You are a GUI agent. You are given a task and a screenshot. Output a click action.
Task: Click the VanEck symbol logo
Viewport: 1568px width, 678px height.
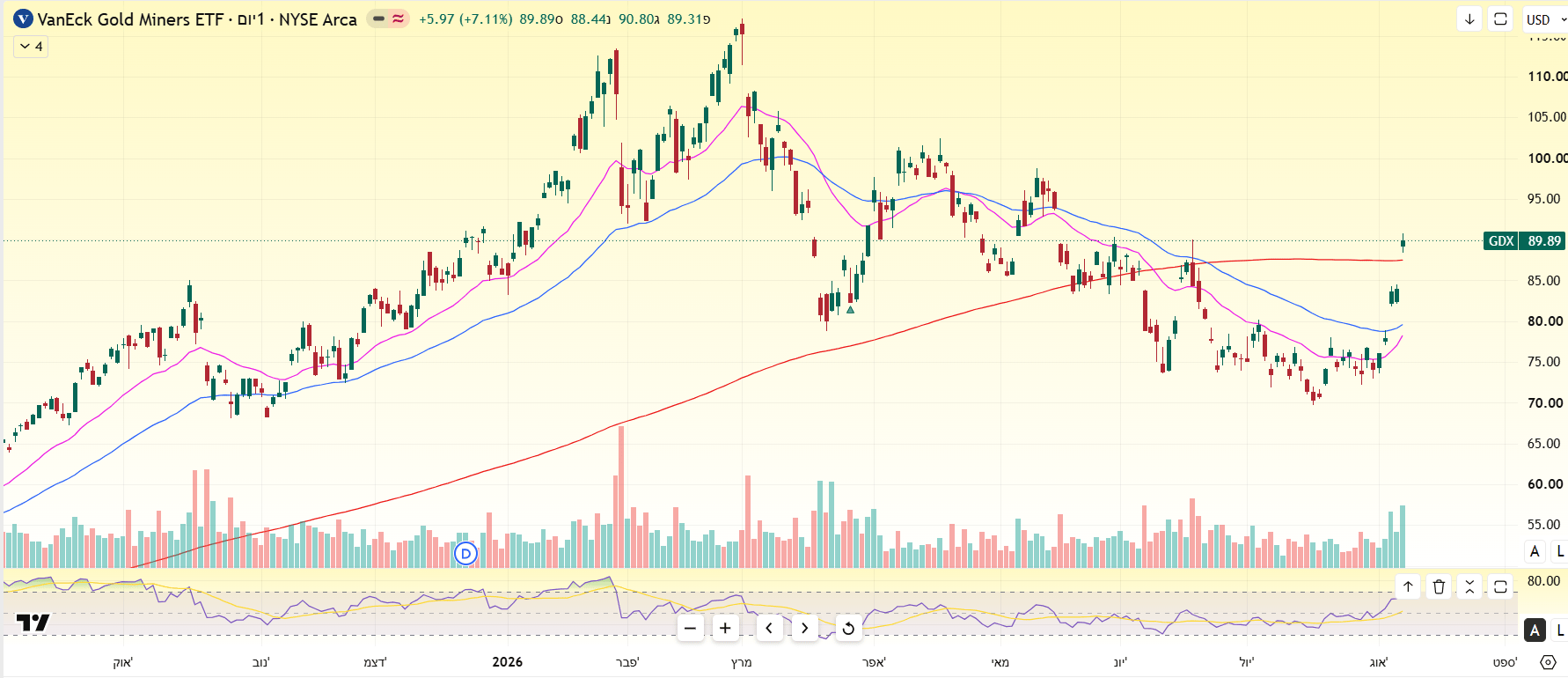pyautogui.click(x=23, y=18)
